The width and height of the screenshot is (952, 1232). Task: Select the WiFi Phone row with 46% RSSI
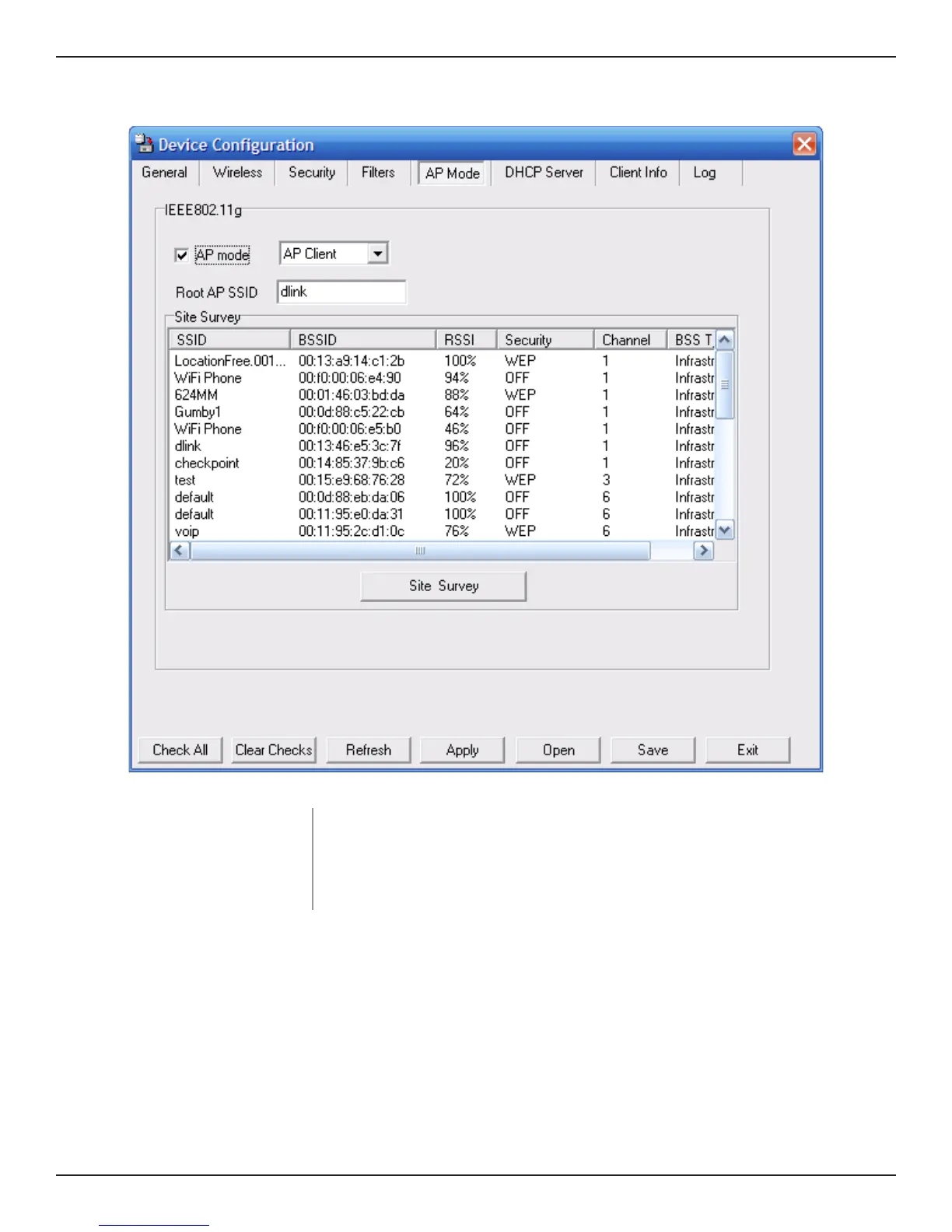(x=442, y=429)
